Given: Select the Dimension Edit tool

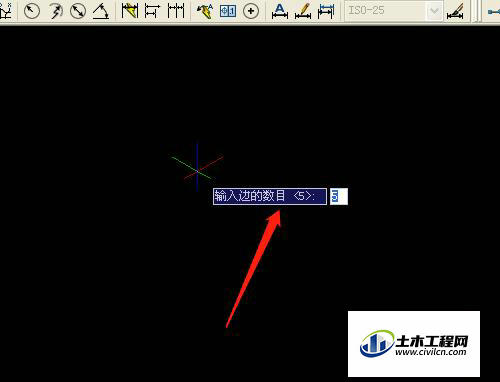Looking at the screenshot, I should click(280, 11).
